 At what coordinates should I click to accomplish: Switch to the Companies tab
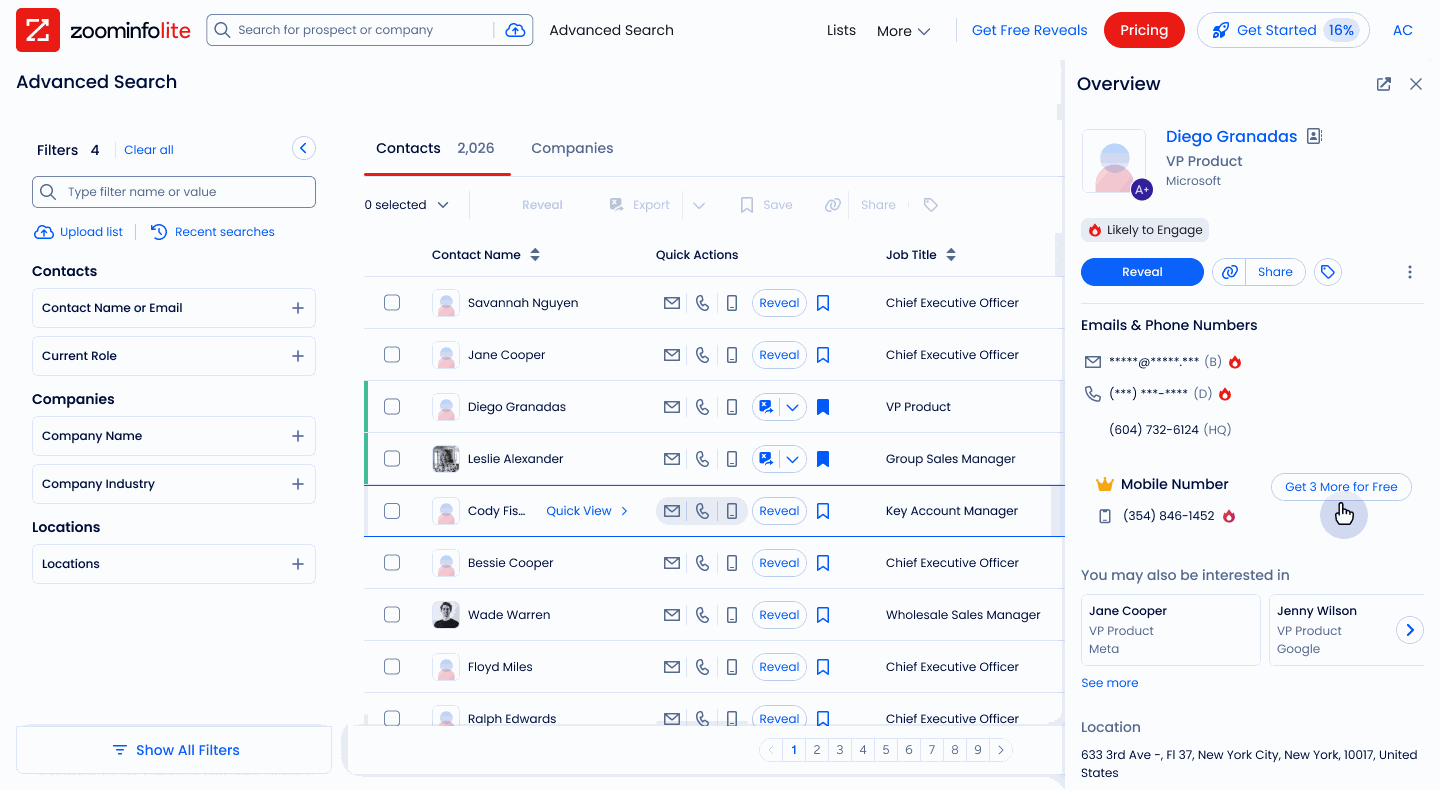coord(572,148)
